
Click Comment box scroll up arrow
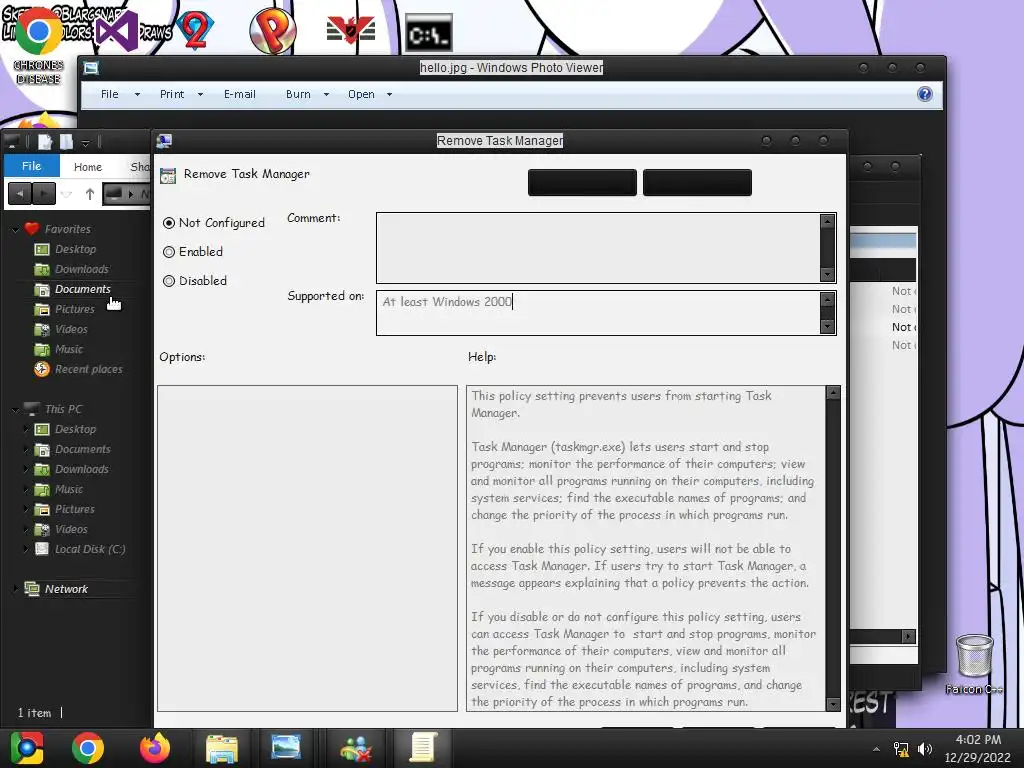[827, 221]
